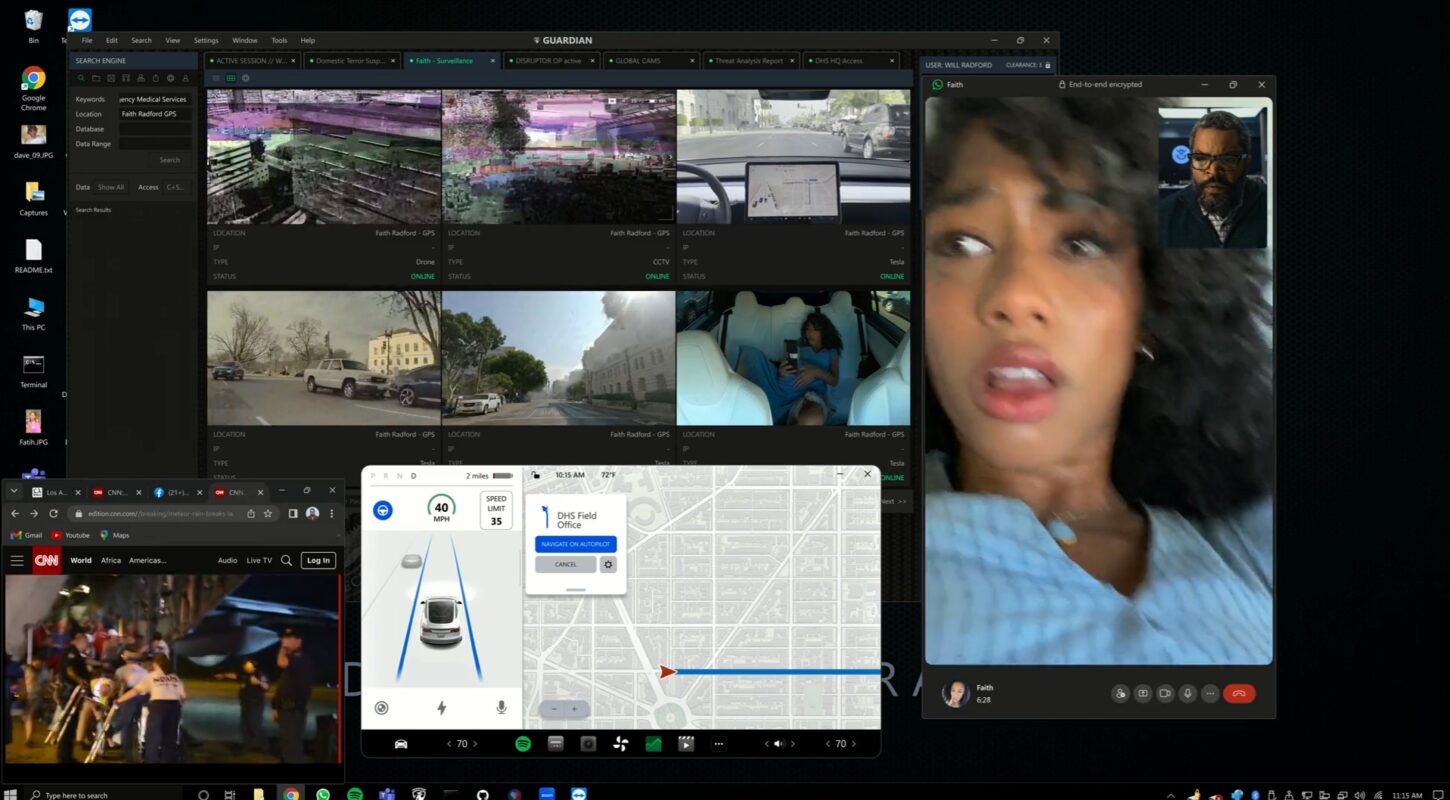Open more options in WhatsApp call

[x=1211, y=693]
